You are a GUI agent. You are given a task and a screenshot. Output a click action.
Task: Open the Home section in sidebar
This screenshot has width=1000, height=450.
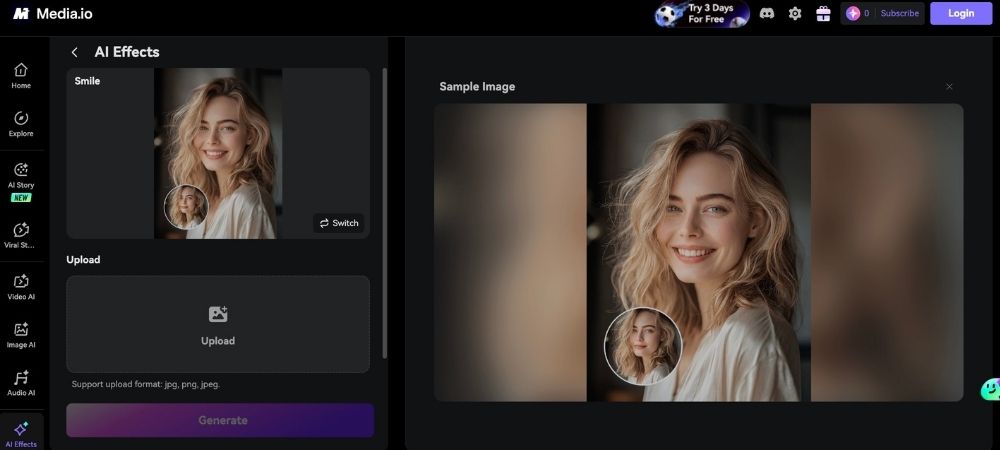pos(21,75)
